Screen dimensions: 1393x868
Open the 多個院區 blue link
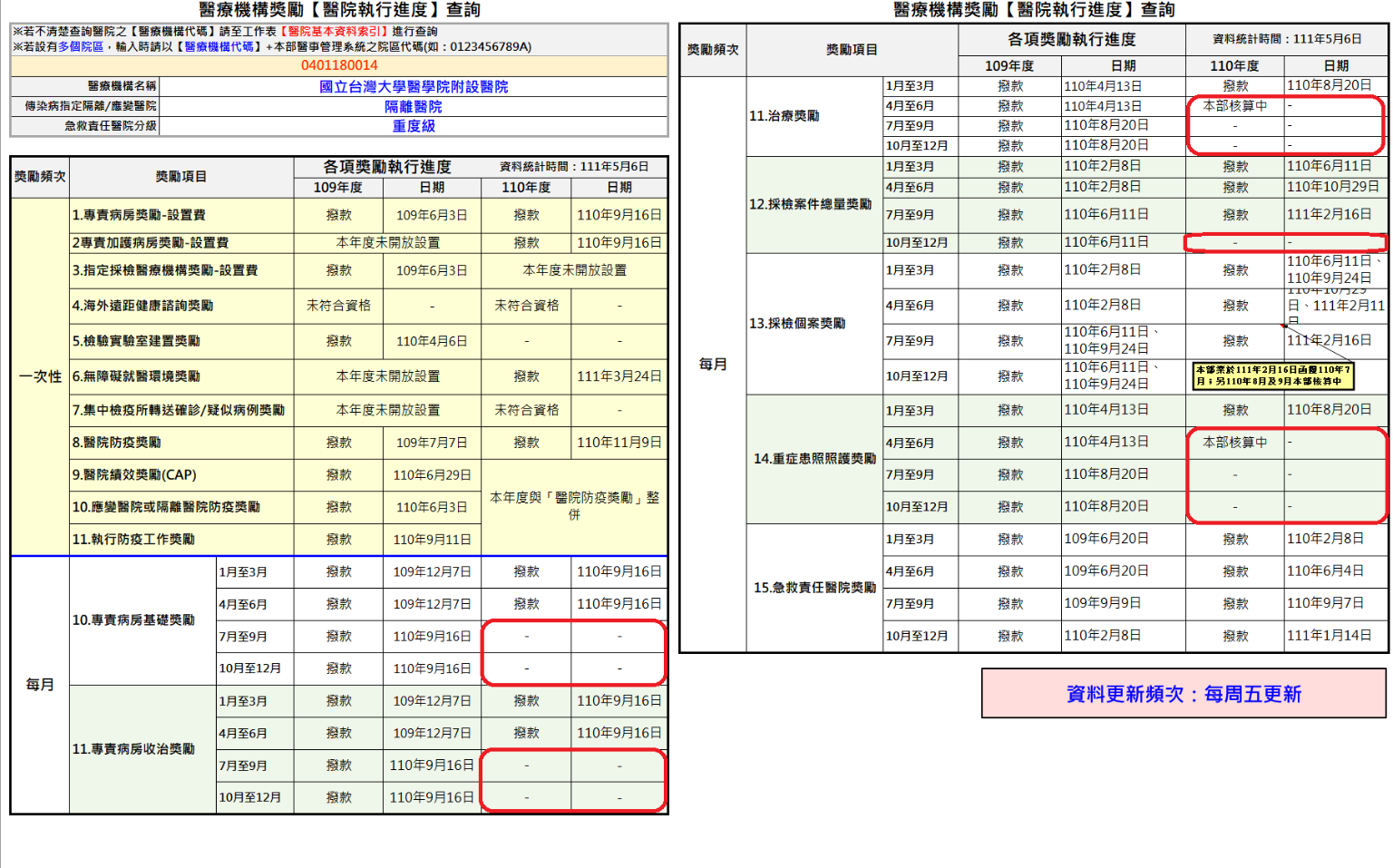(x=81, y=46)
